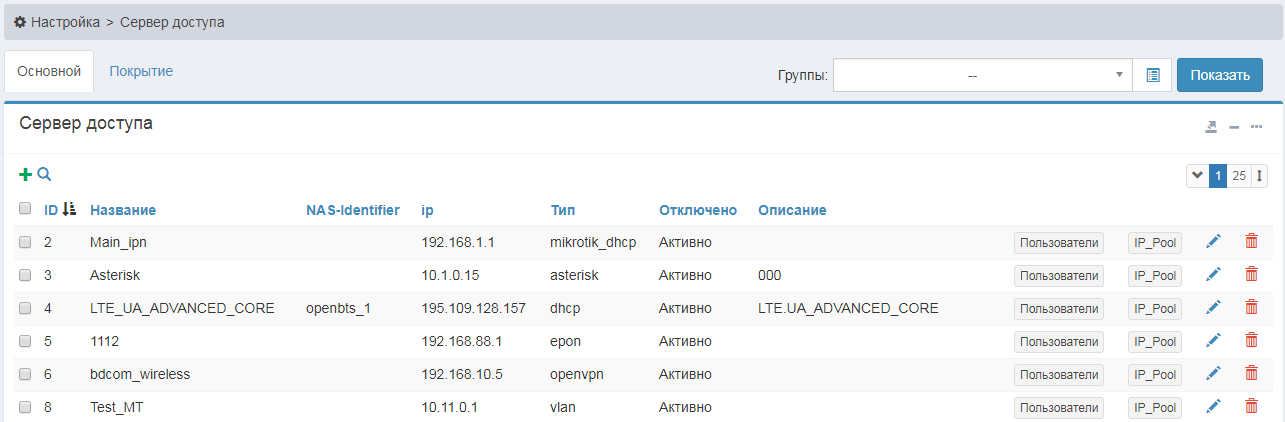Expand the chevron menu beside page number 1
1285x422 pixels.
pos(1196,176)
